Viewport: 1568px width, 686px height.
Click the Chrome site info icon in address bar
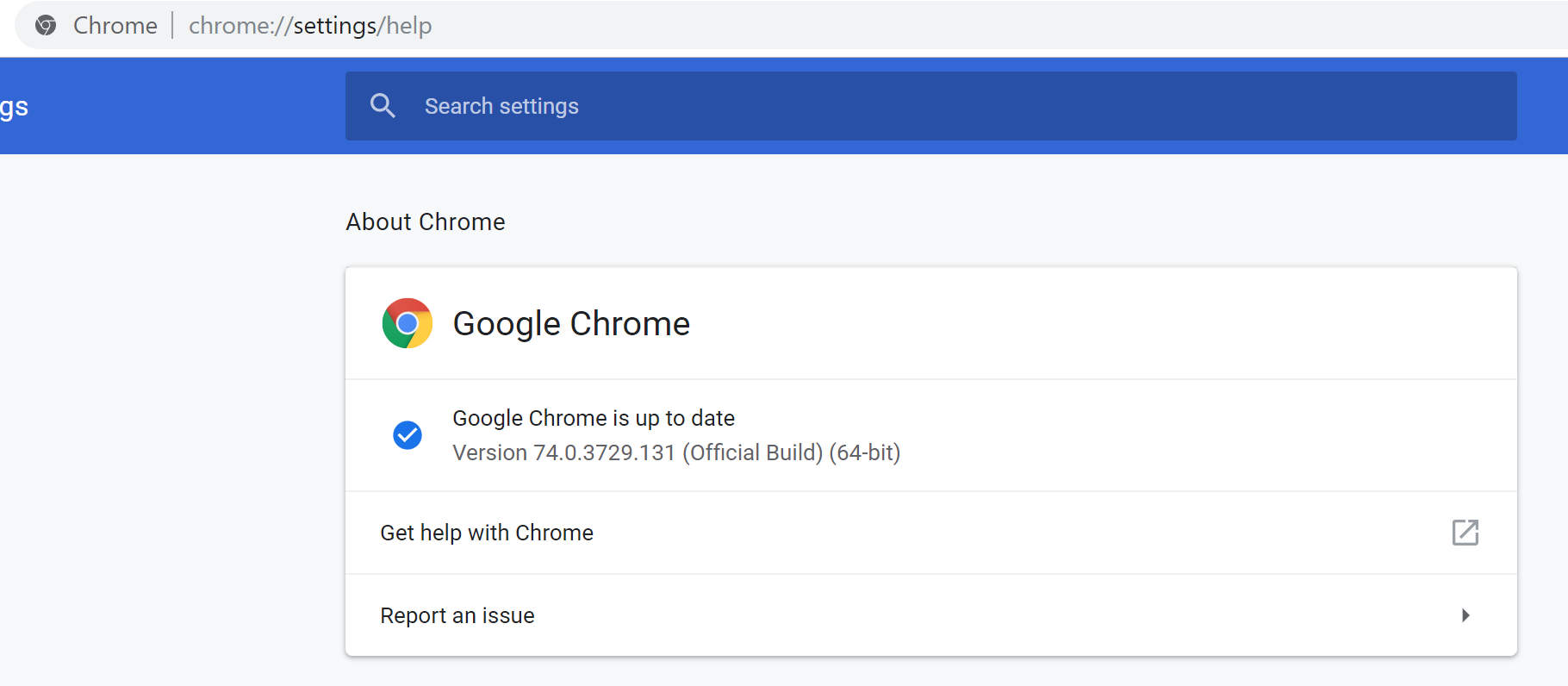(46, 26)
